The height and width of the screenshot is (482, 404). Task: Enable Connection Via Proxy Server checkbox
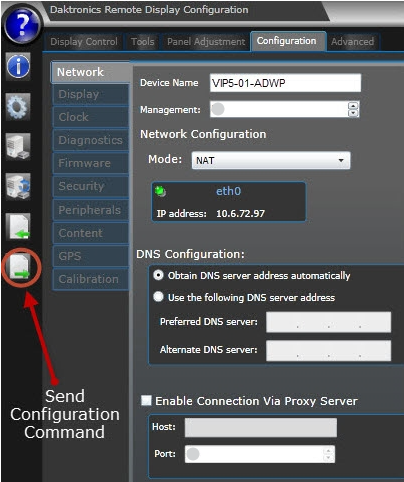pyautogui.click(x=146, y=400)
